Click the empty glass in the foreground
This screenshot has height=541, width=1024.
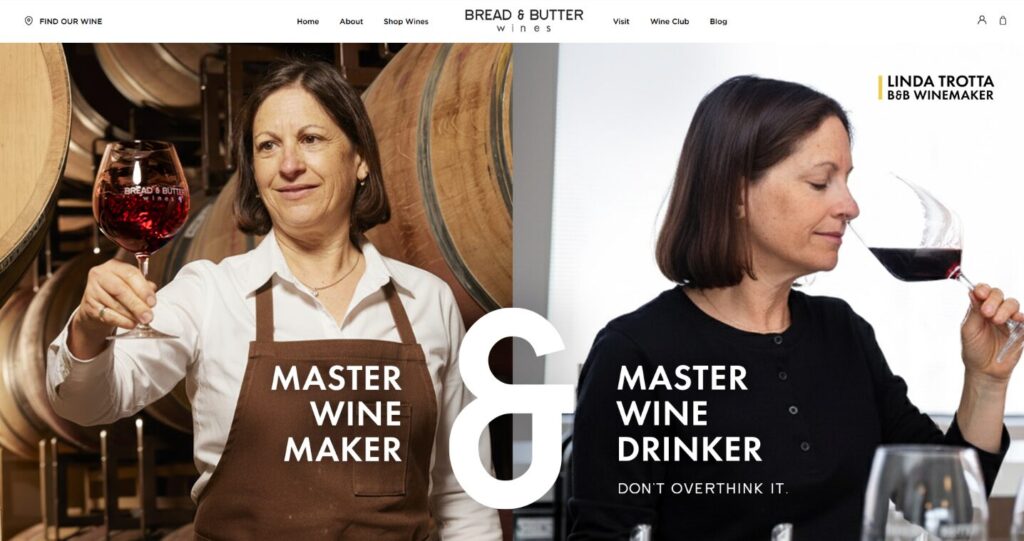(925, 493)
